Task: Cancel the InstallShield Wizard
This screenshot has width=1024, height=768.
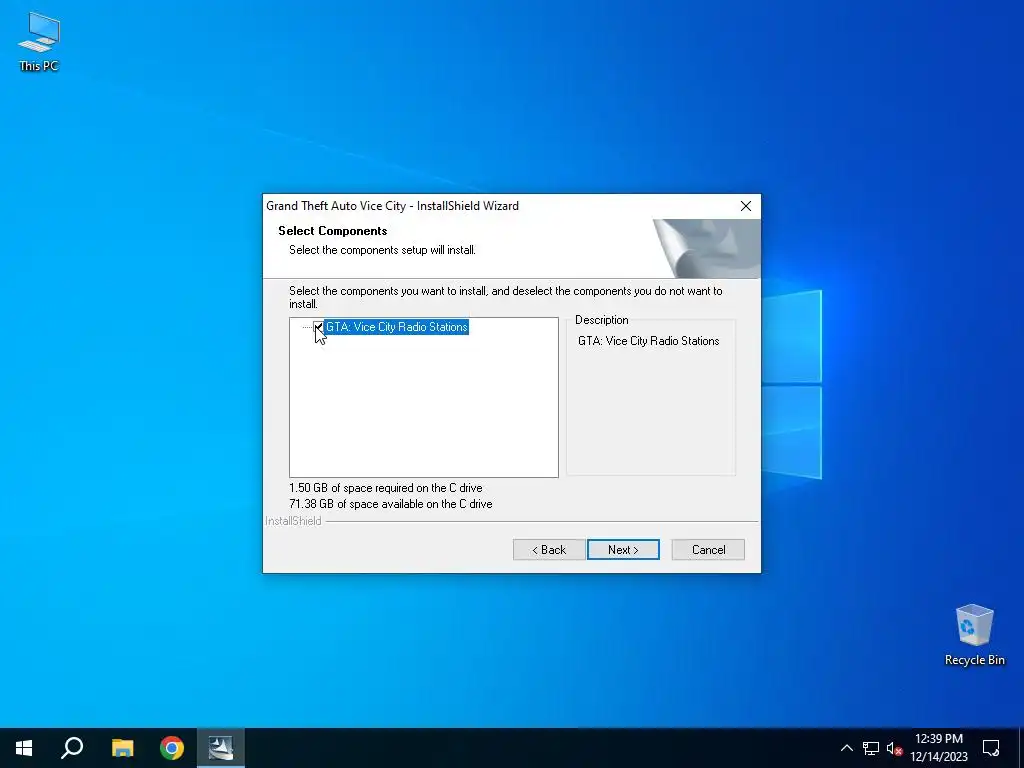Action: click(x=708, y=550)
